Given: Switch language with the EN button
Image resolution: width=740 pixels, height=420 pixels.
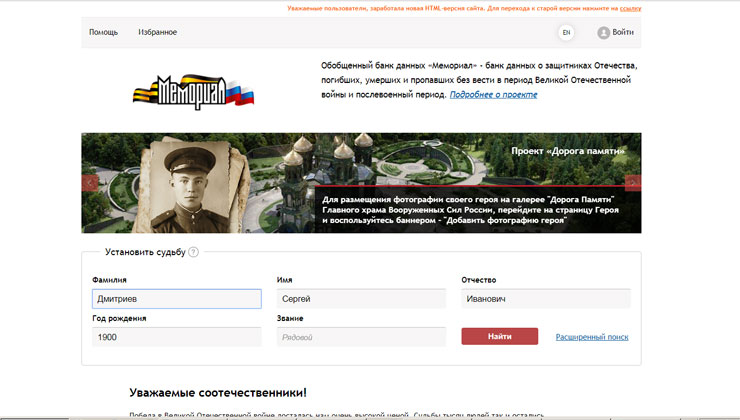Looking at the screenshot, I should (x=566, y=32).
